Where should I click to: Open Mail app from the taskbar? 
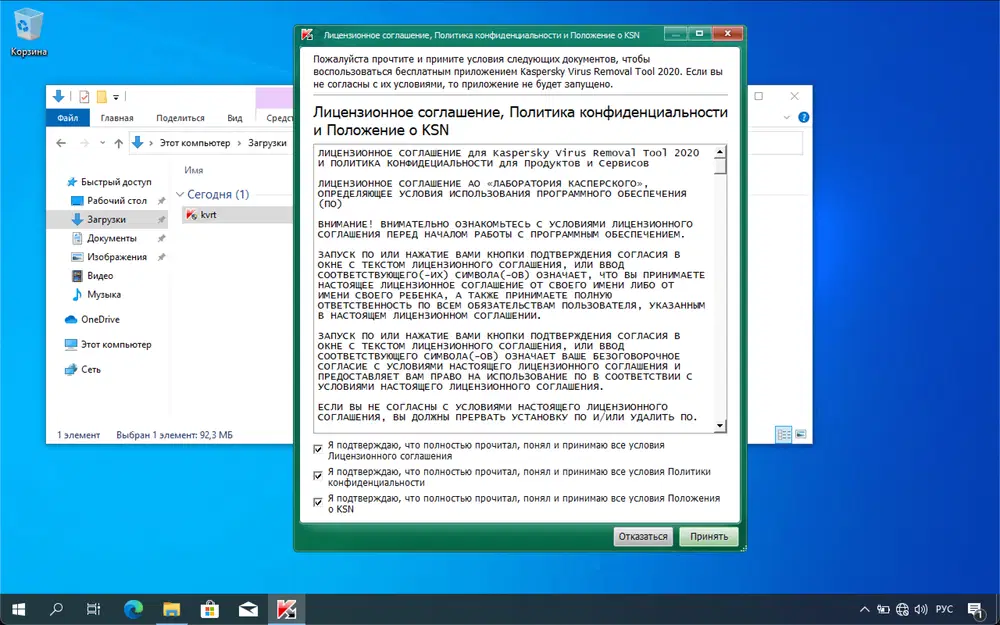point(248,610)
